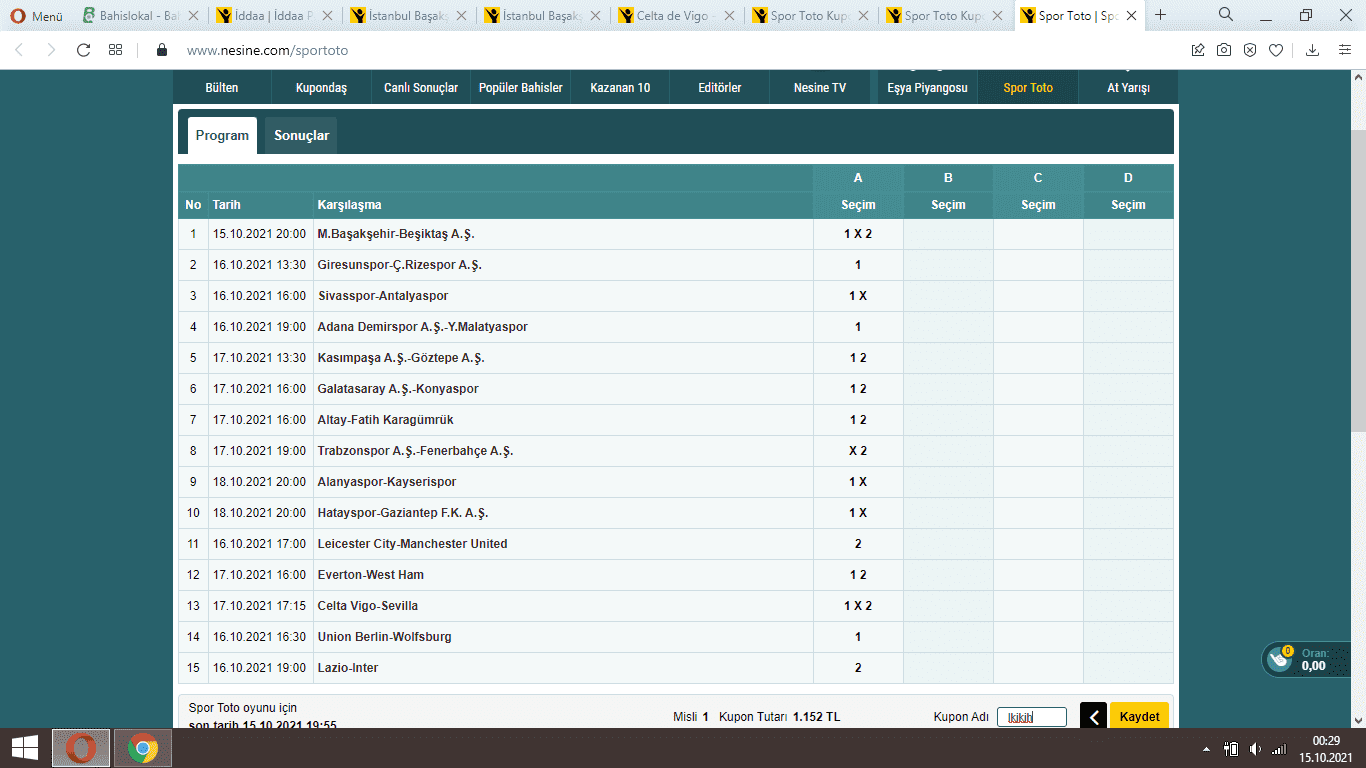Click the Adana Demirspor A.Ş.-Y.Malatyaspor match

point(422,327)
